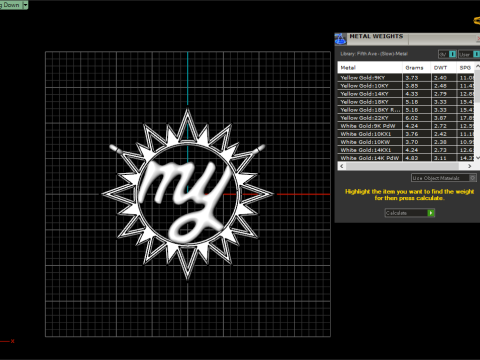
Task: Select the Yellow Gold:14KY row
Action: point(406,94)
